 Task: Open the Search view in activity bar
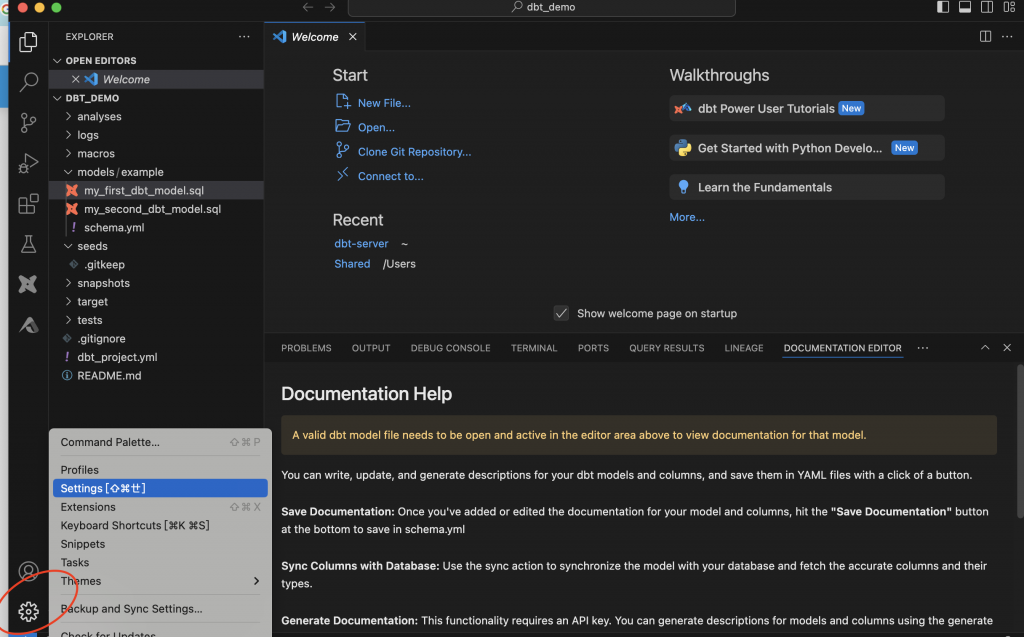(x=28, y=82)
